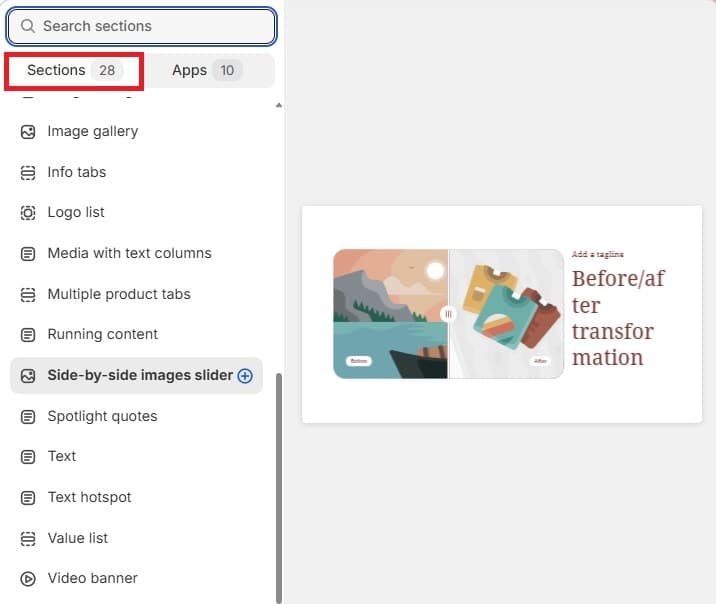Add Side-by-side images slider with plus icon

pos(245,376)
